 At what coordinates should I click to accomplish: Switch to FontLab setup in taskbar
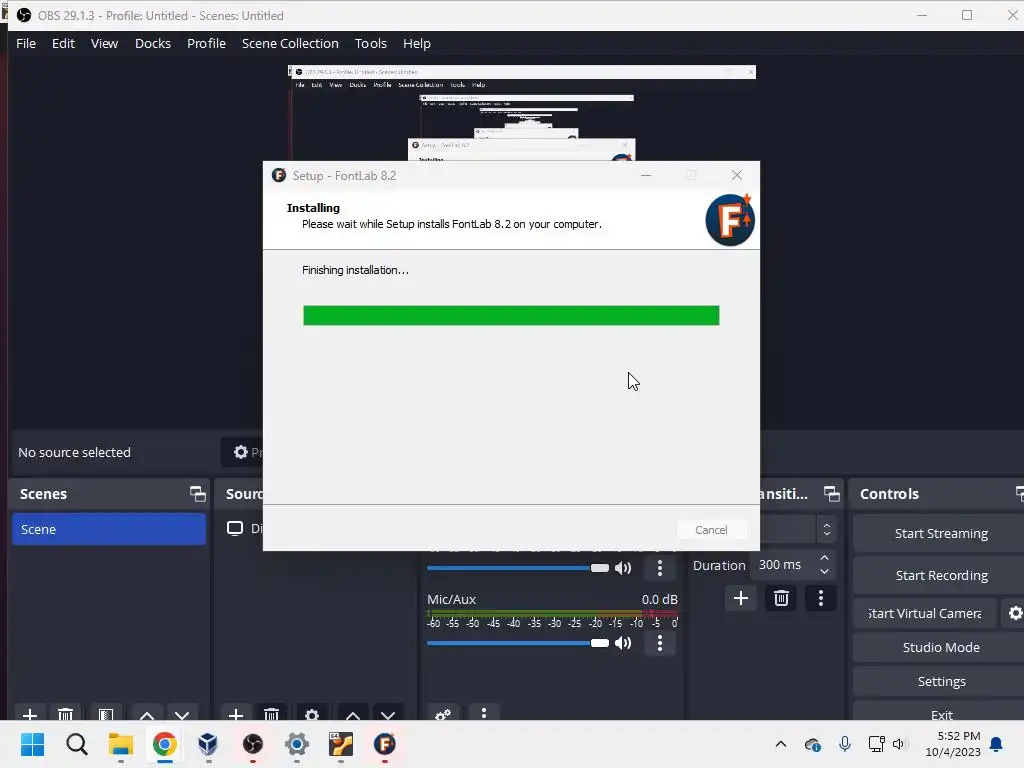coord(385,744)
